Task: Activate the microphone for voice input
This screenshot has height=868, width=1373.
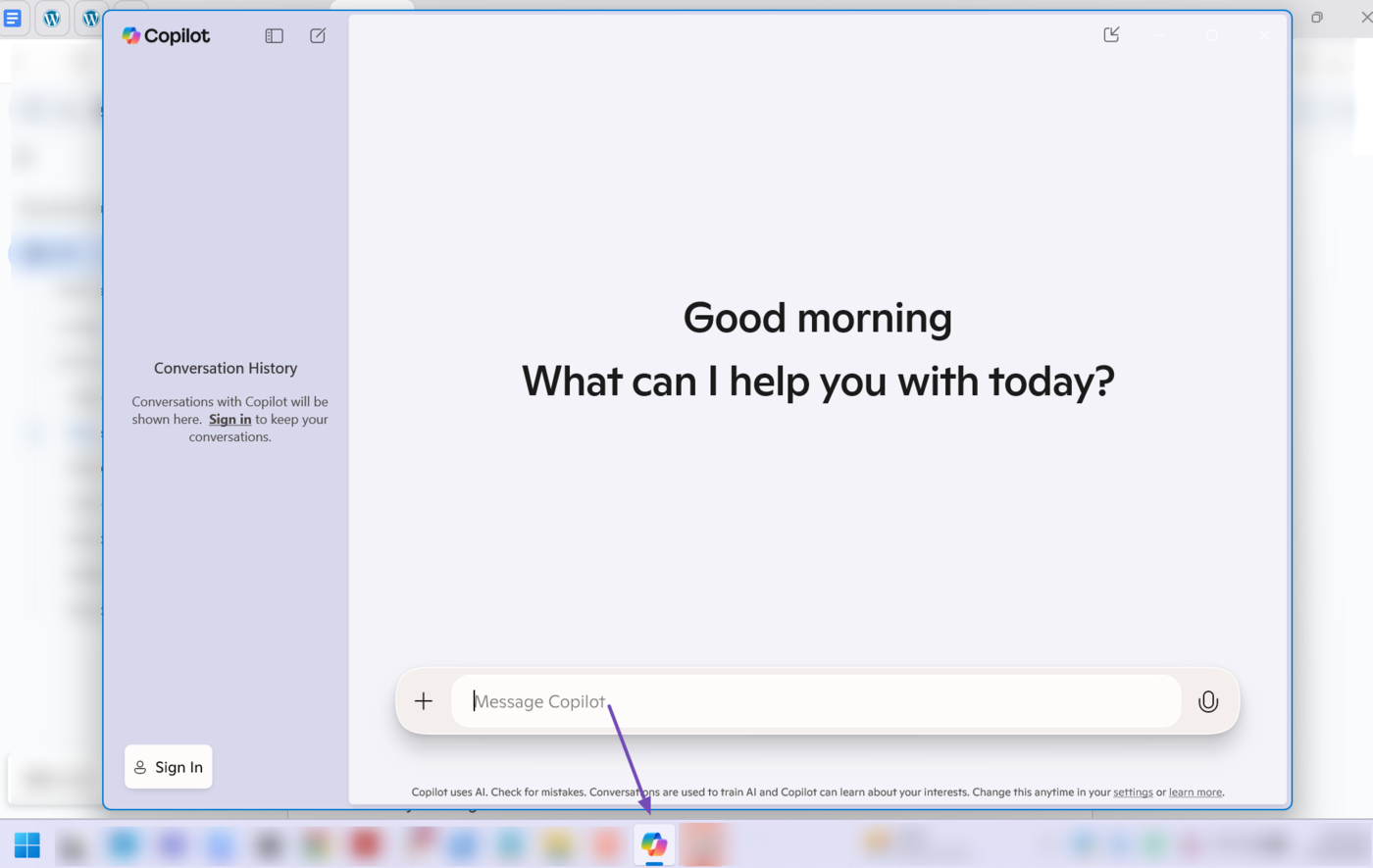Action: click(1207, 701)
